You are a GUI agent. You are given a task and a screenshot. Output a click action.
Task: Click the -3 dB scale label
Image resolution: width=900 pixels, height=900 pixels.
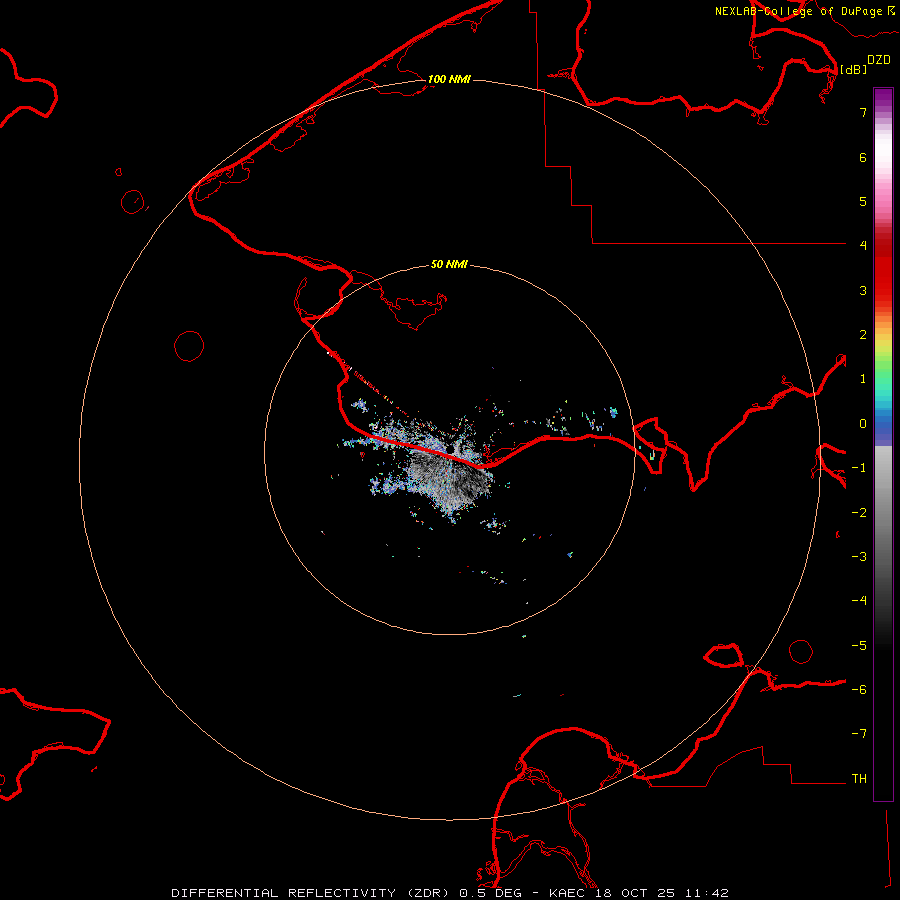[859, 557]
